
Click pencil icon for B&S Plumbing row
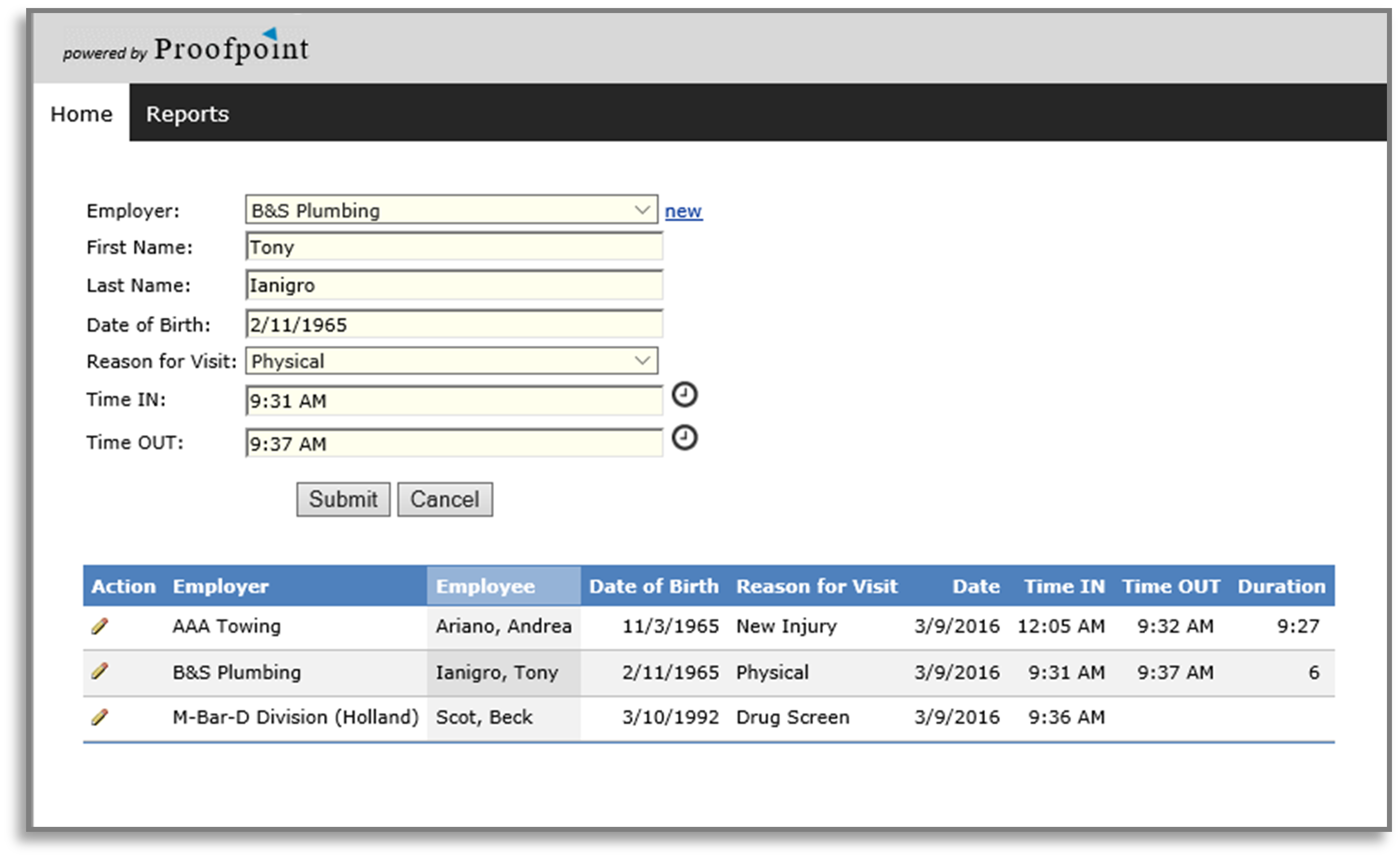click(x=99, y=672)
